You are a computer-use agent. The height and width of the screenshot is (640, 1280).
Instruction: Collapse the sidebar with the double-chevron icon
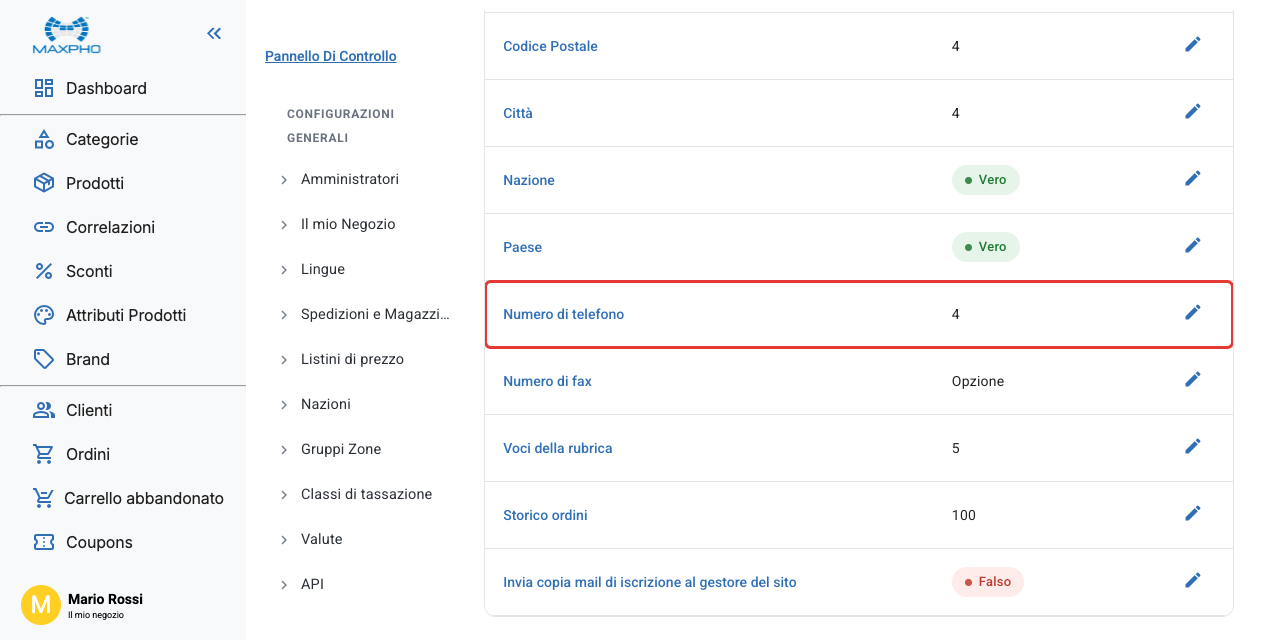[214, 34]
